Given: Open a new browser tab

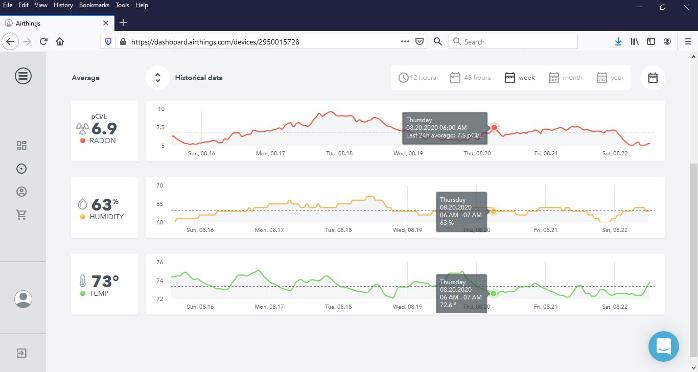Looking at the screenshot, I should click(x=123, y=23).
